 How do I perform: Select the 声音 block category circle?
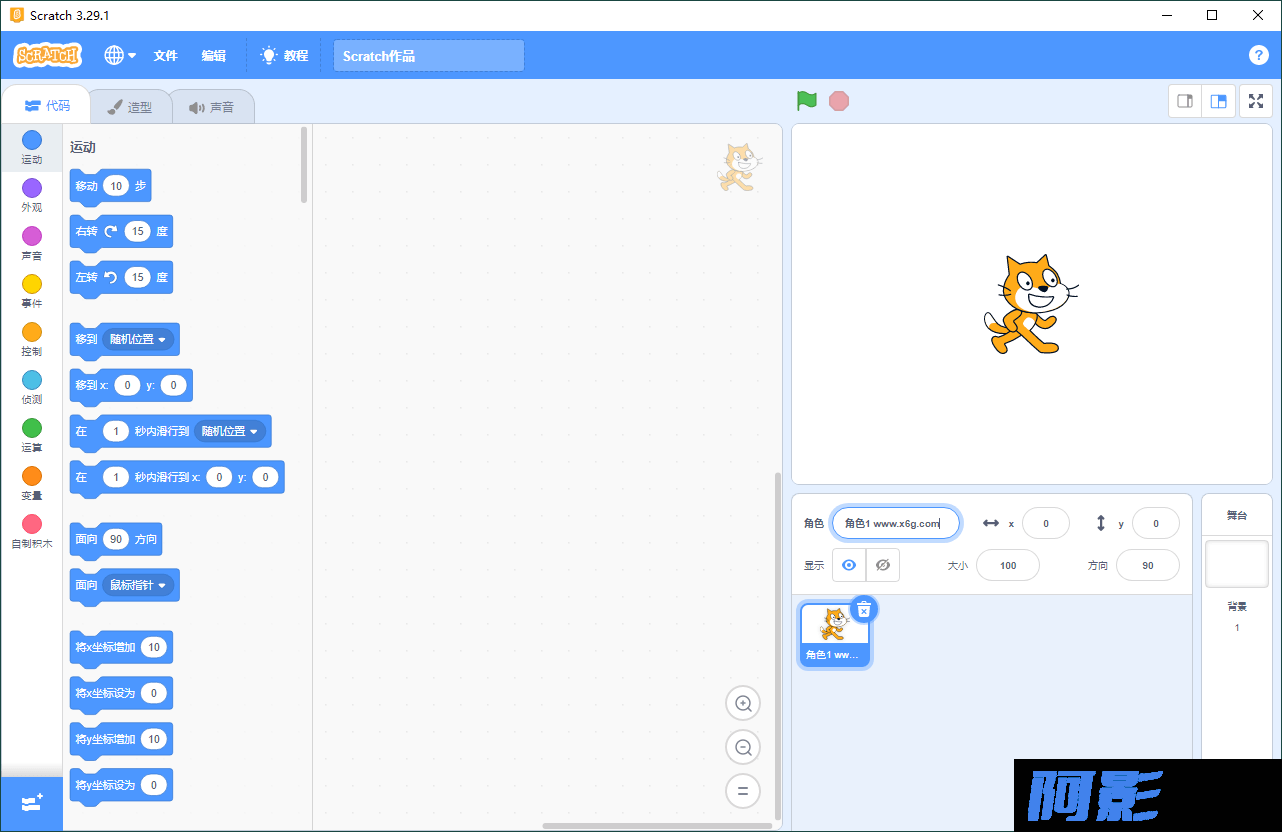coord(32,236)
